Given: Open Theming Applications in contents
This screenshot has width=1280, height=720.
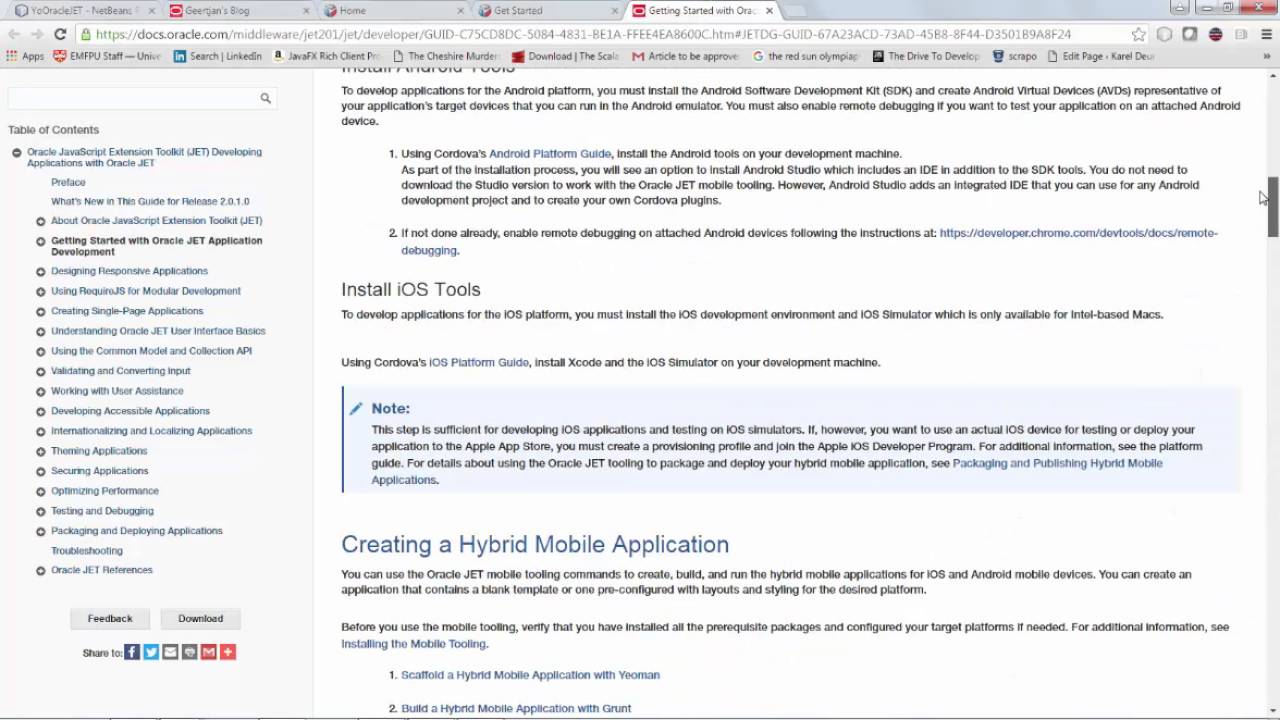Looking at the screenshot, I should click(99, 451).
